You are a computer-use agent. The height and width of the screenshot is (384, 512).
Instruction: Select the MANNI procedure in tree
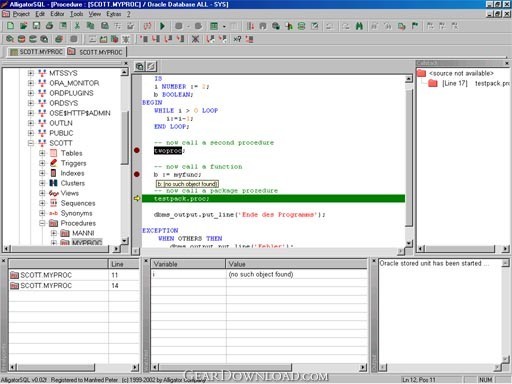tap(83, 233)
